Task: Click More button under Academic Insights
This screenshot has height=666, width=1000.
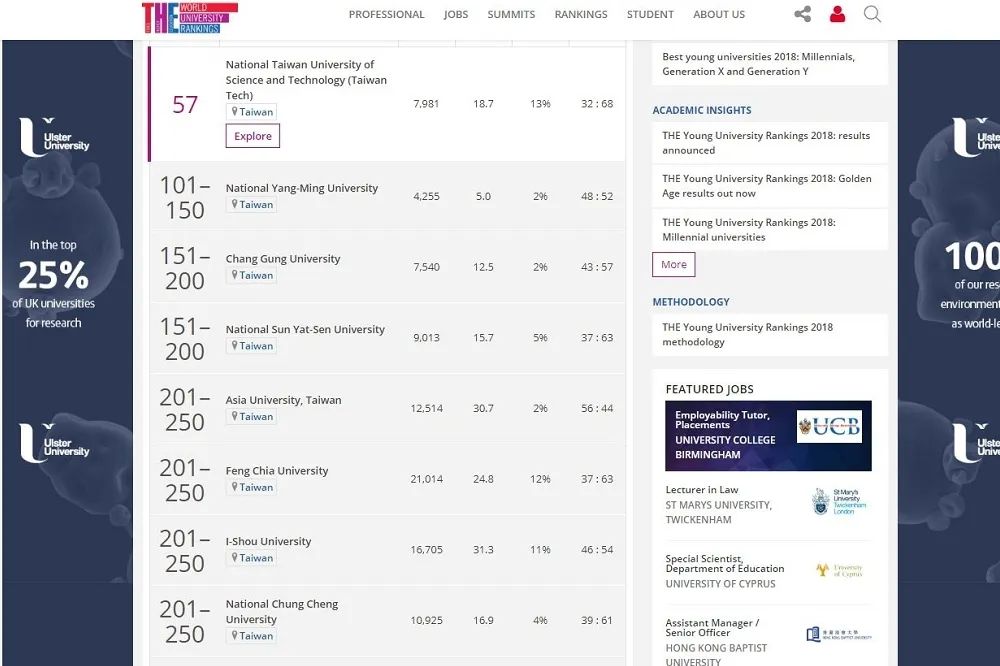Action: point(673,264)
